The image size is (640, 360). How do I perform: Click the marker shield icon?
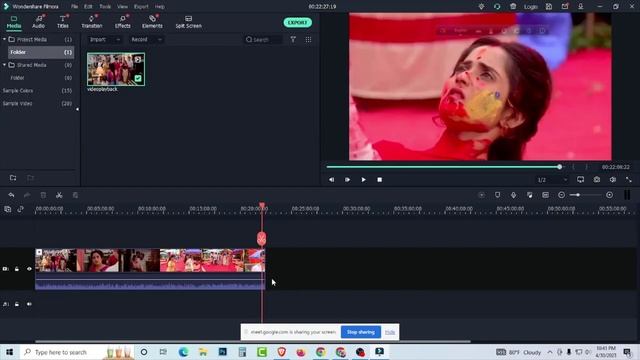pyautogui.click(x=497, y=195)
